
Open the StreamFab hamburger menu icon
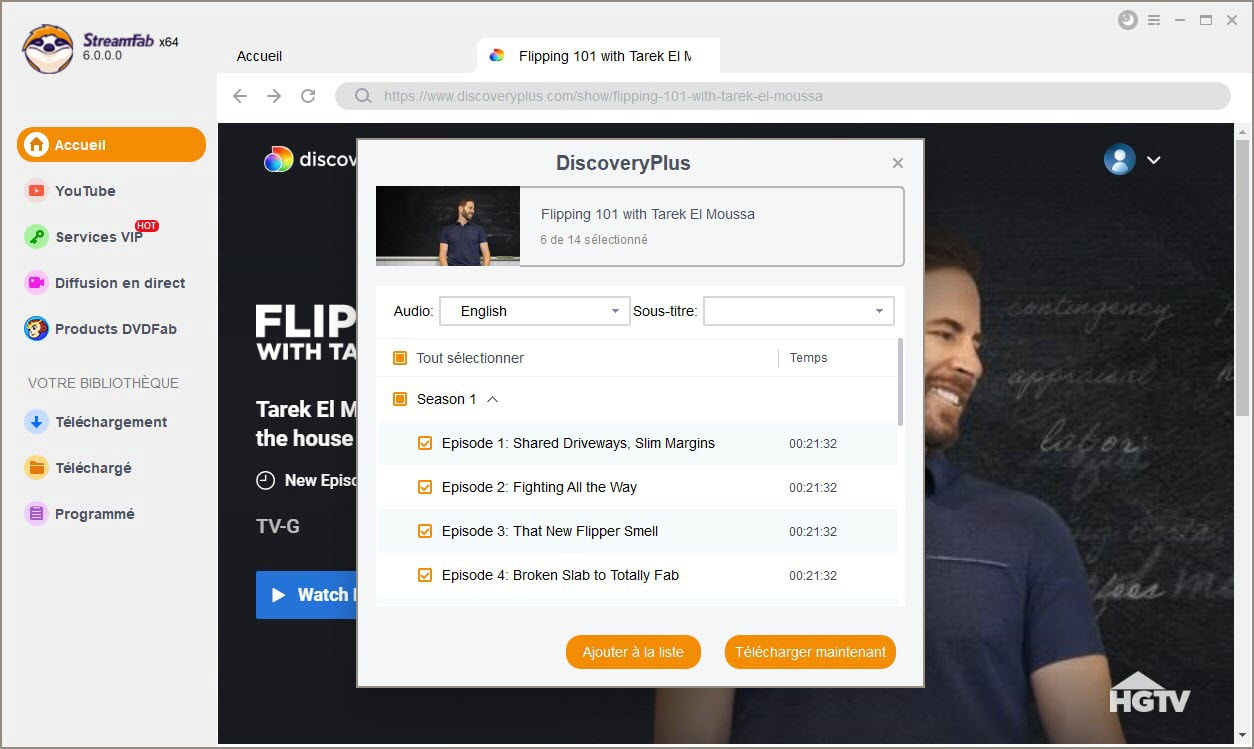[x=1154, y=20]
